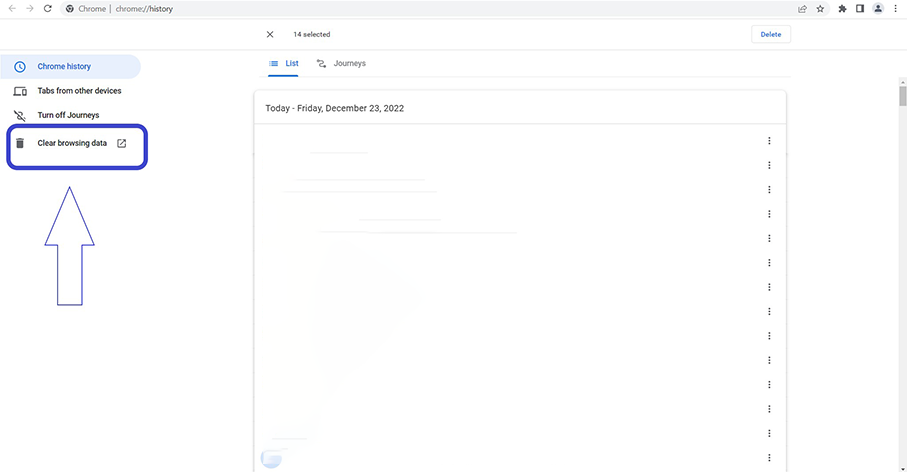Delete the 14 selected history entries

click(x=770, y=34)
